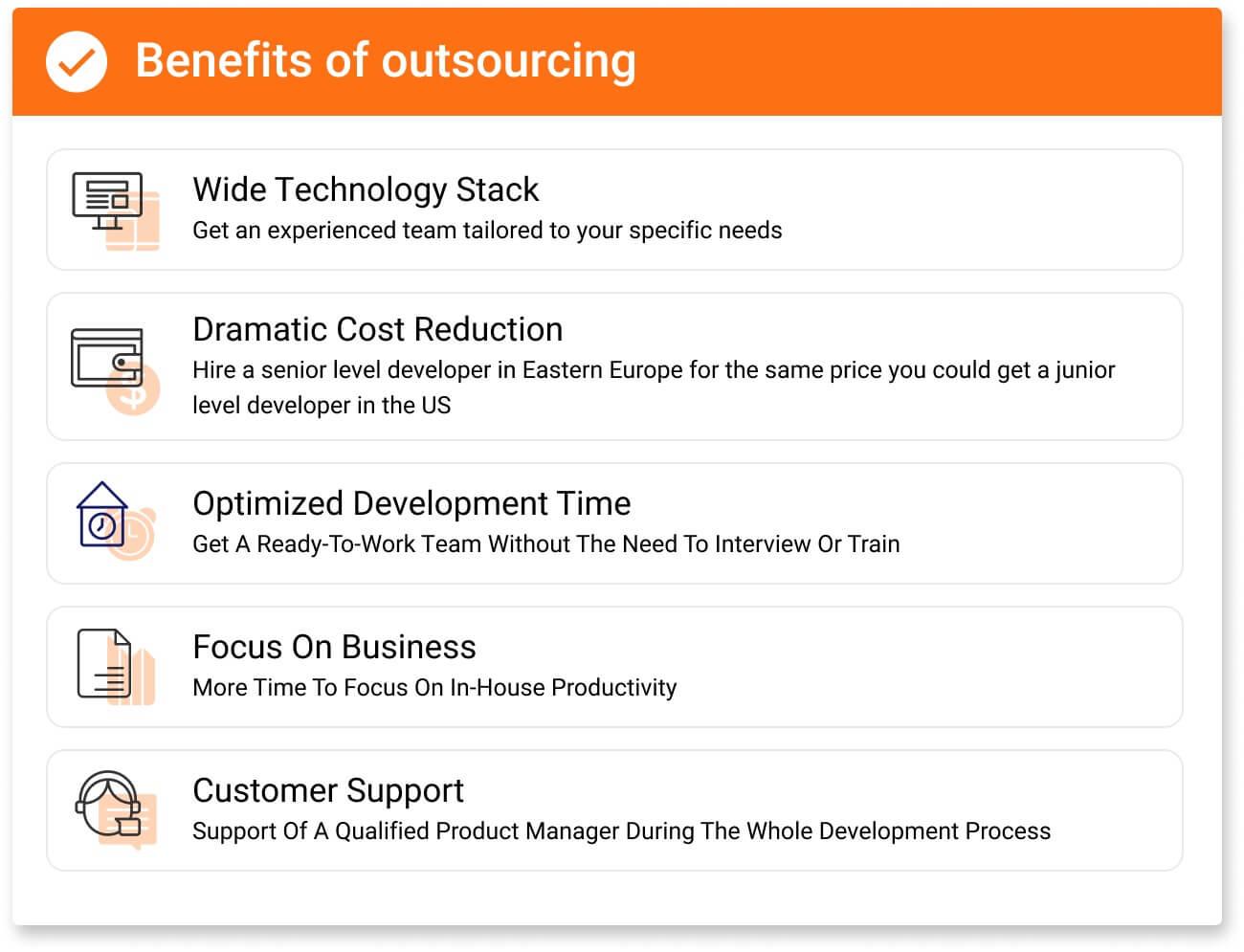Screen dimensions: 1244x952
Task: Click the document and building business icon
Action: pos(116,667)
